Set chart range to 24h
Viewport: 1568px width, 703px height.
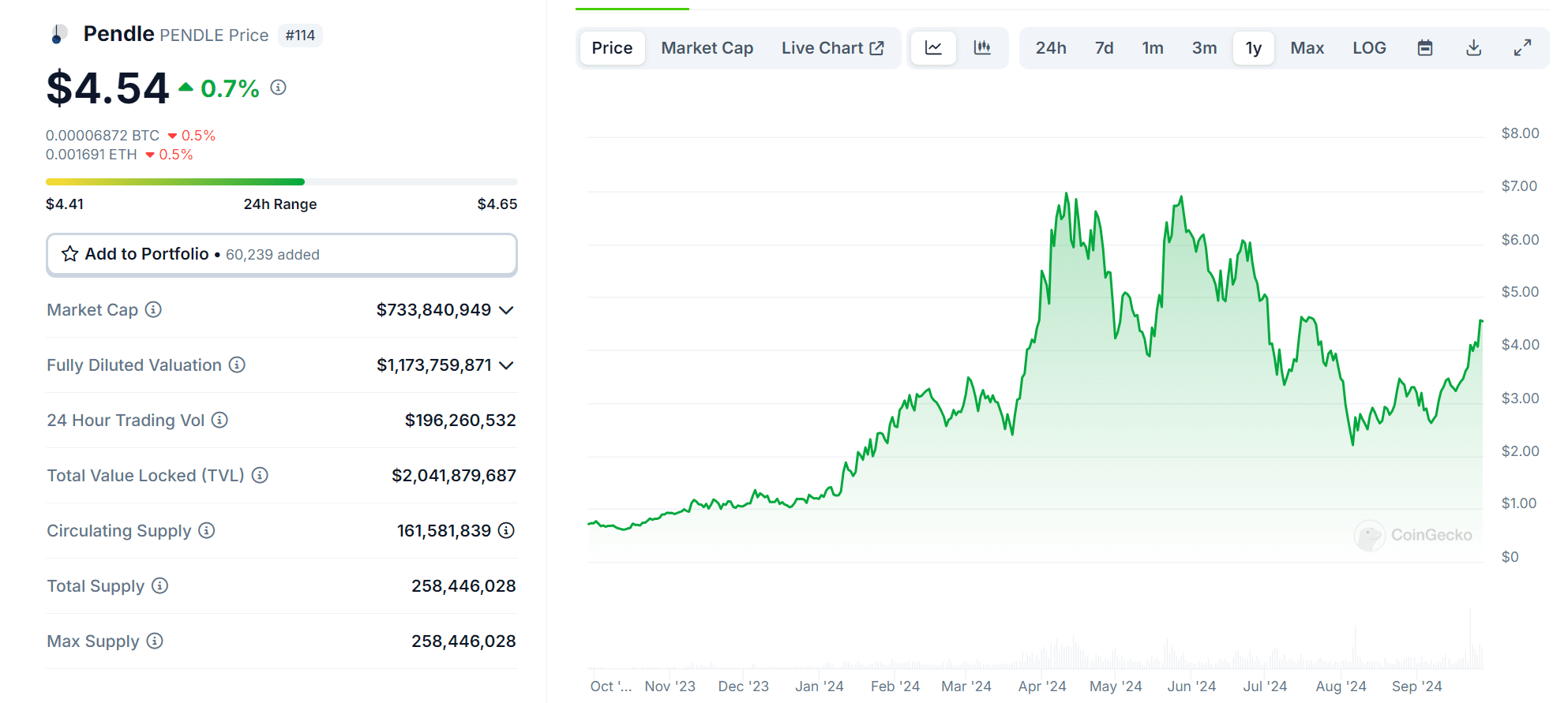(1051, 48)
